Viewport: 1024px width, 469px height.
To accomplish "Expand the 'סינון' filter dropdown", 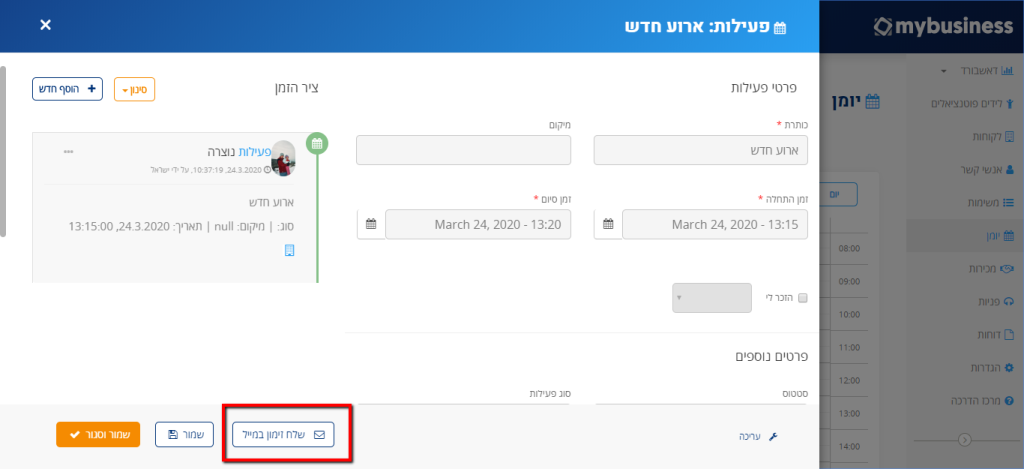I will click(135, 89).
